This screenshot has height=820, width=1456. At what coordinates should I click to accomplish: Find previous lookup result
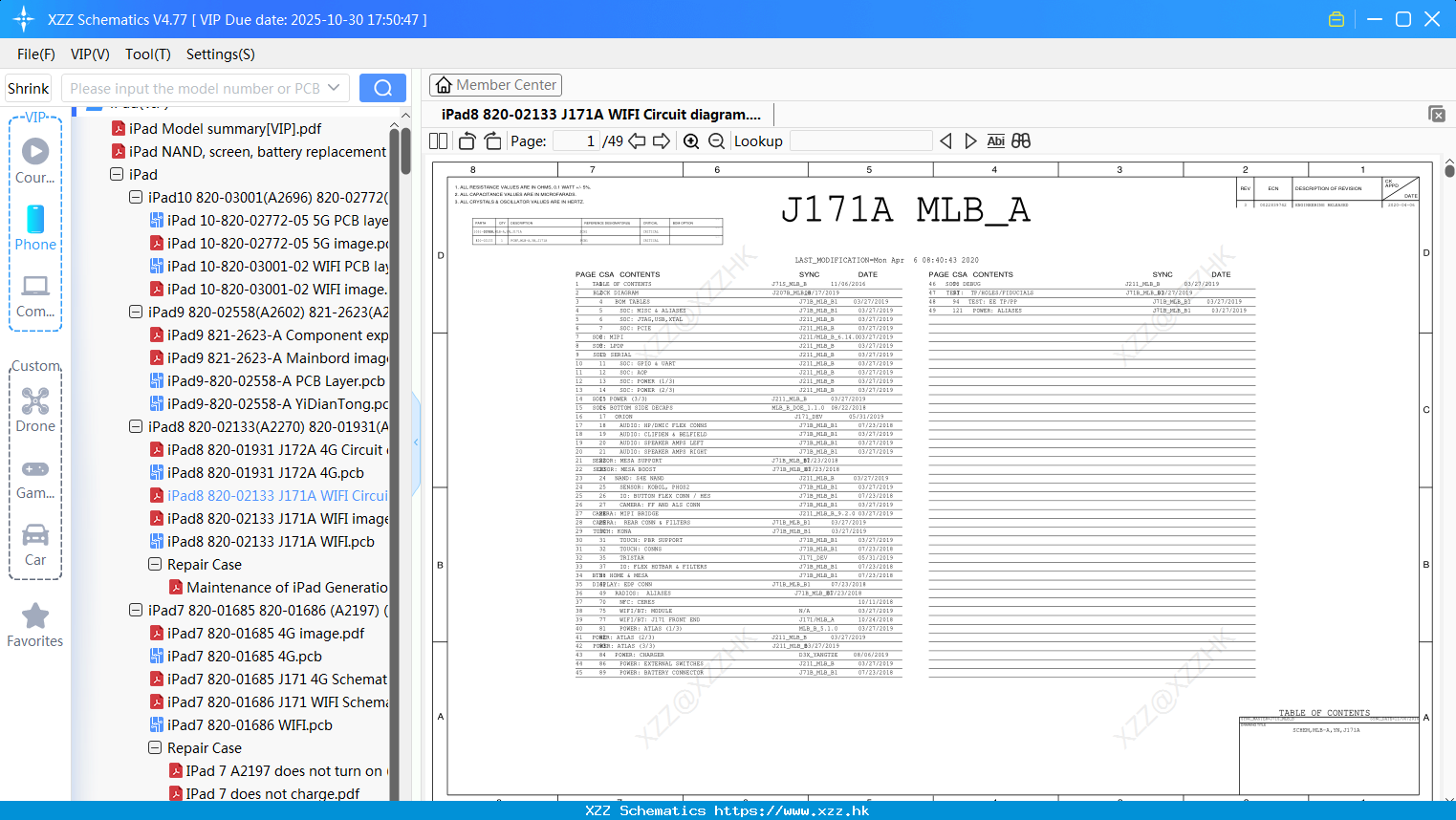tap(945, 141)
